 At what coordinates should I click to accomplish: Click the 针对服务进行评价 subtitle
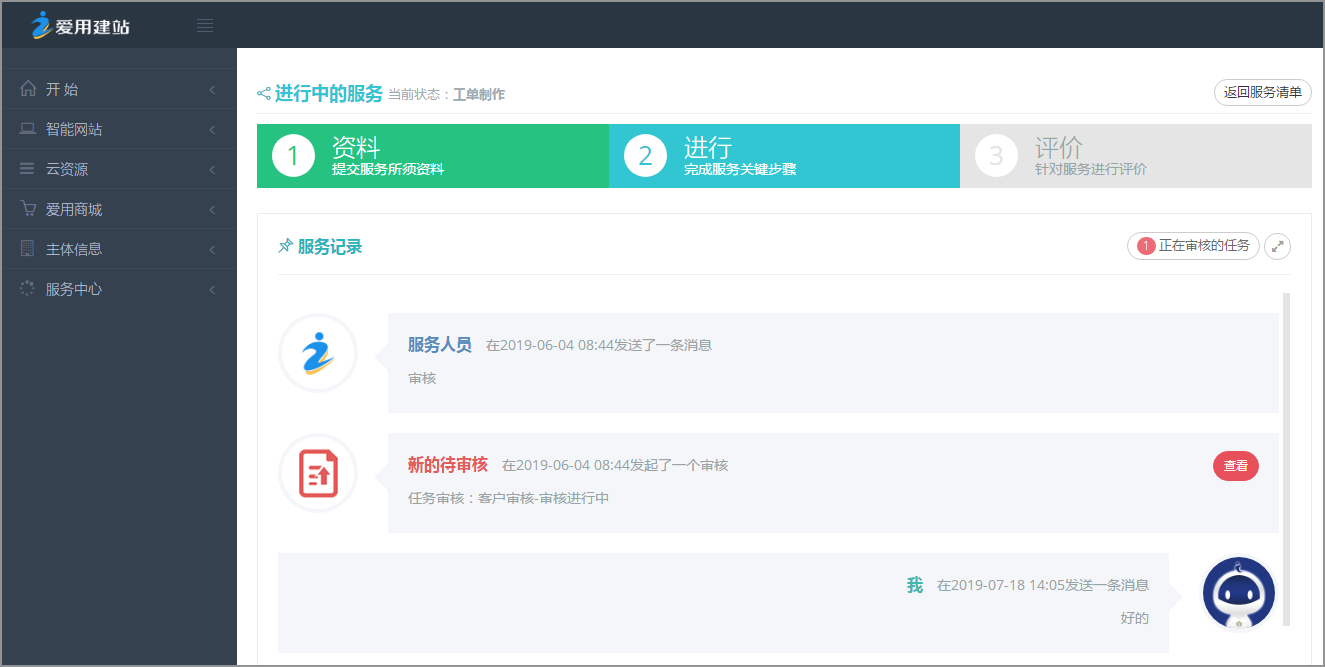click(1091, 170)
